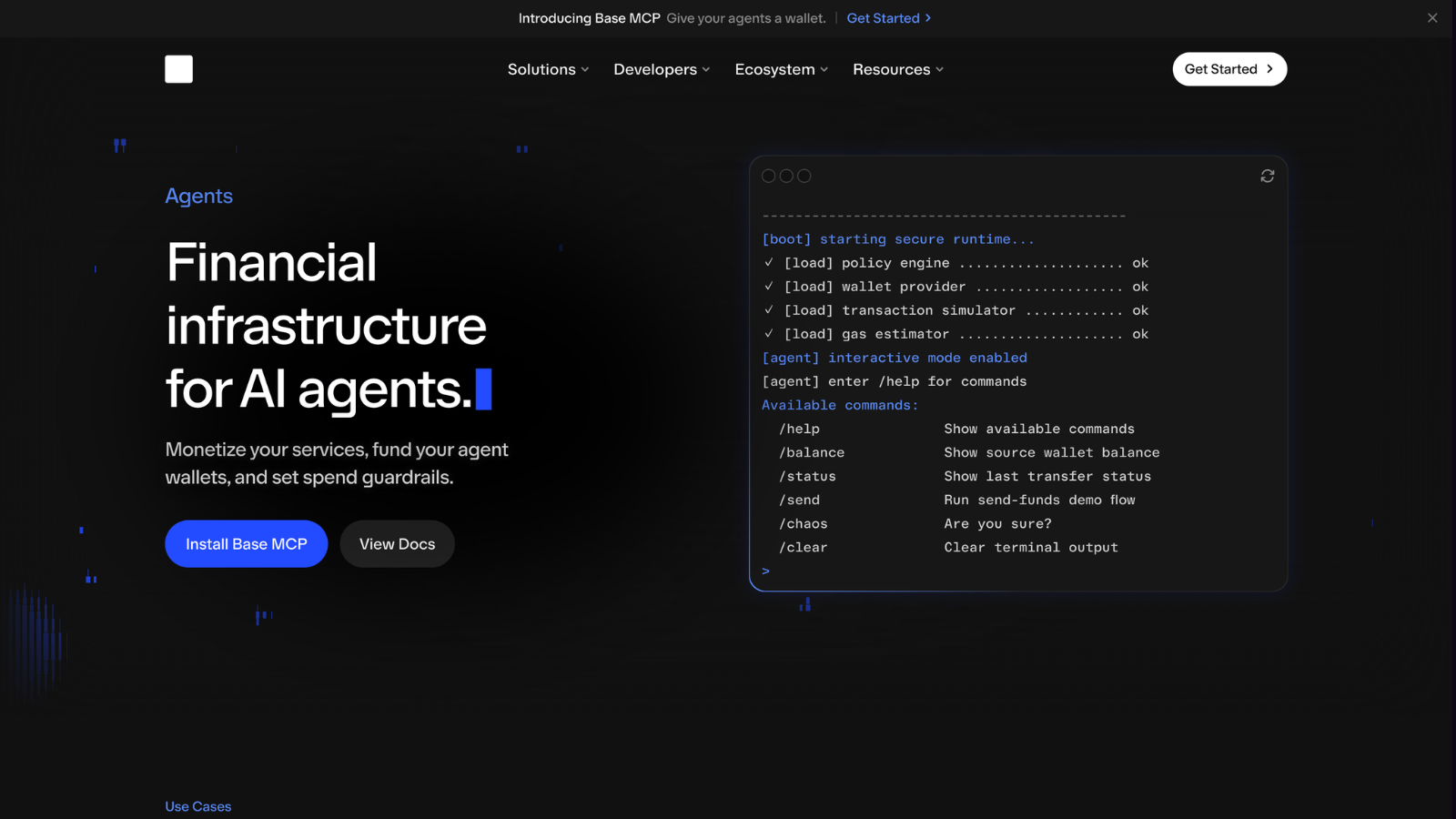Follow the Get Started banner link

pos(889,18)
